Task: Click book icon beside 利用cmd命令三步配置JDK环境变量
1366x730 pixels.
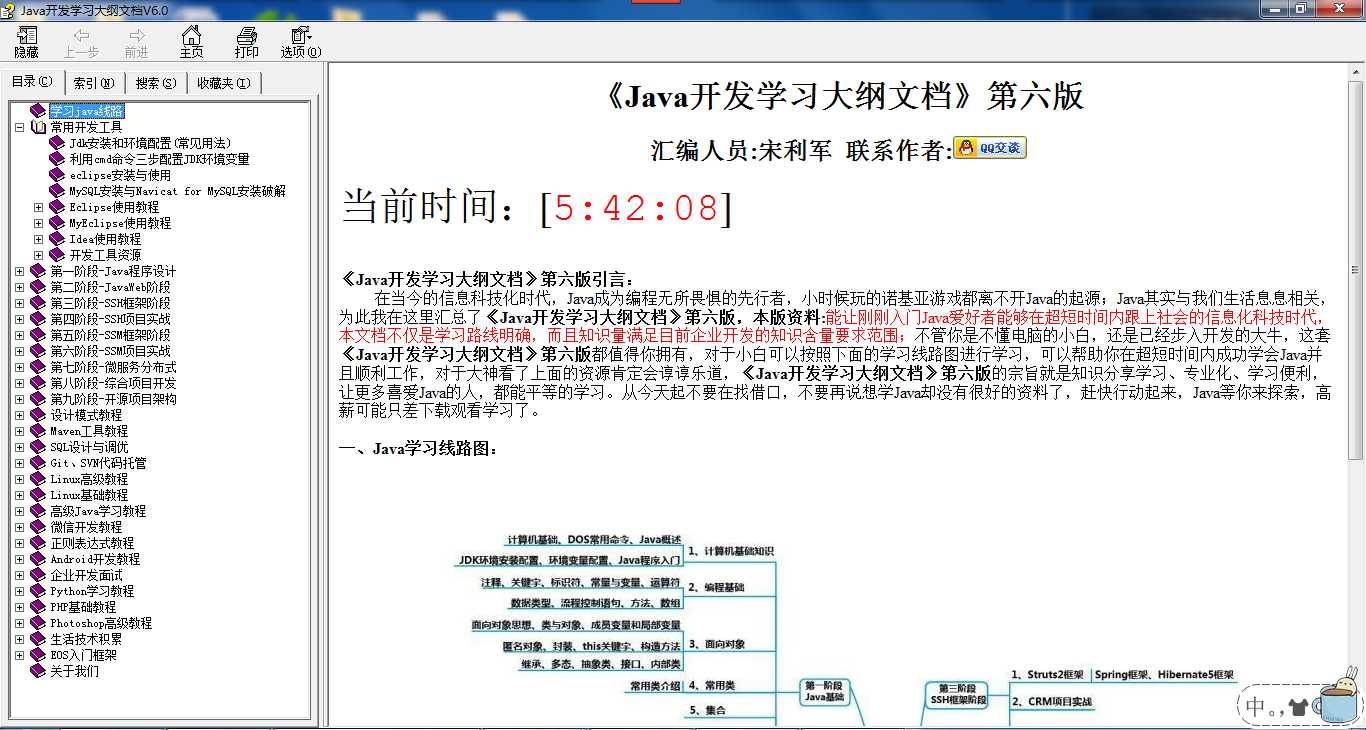Action: 57,159
